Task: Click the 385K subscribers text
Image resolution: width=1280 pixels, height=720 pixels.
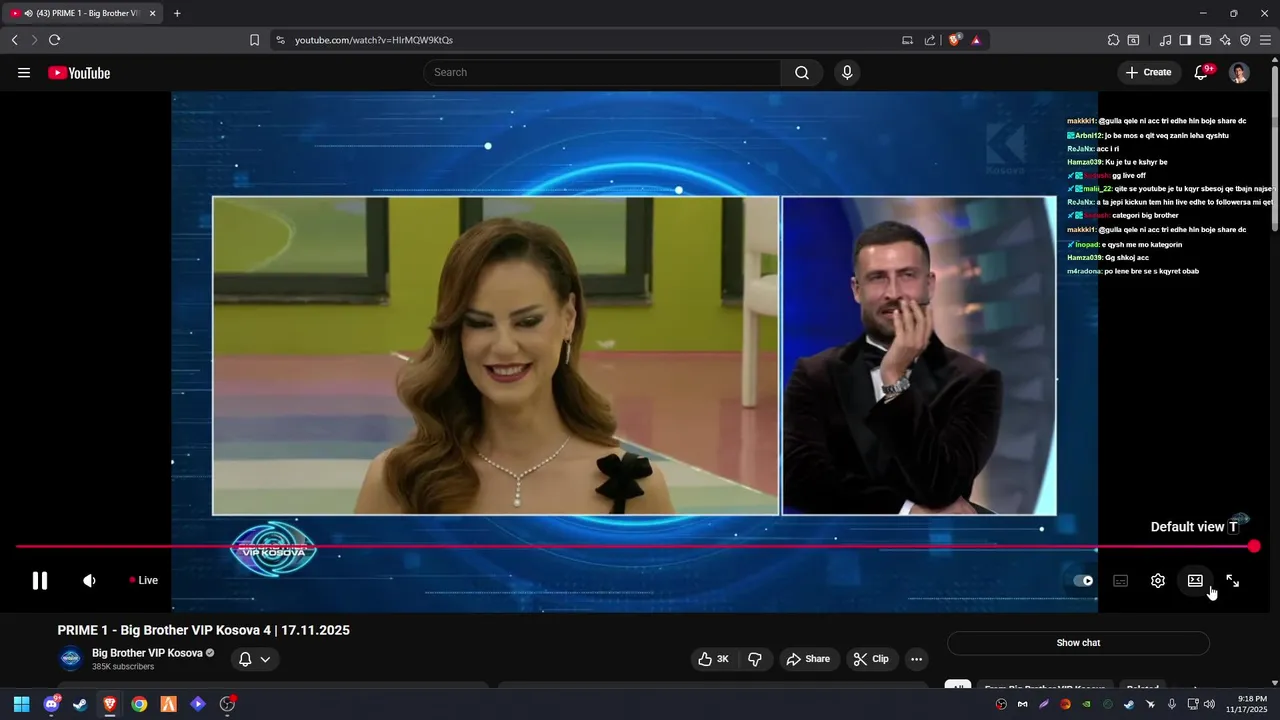Action: (123, 667)
